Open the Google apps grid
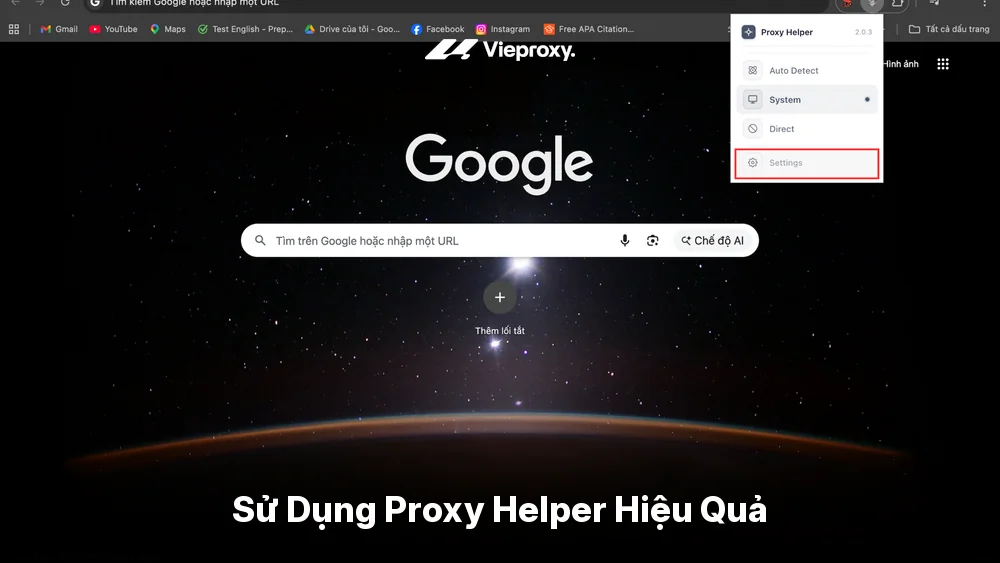 [943, 64]
